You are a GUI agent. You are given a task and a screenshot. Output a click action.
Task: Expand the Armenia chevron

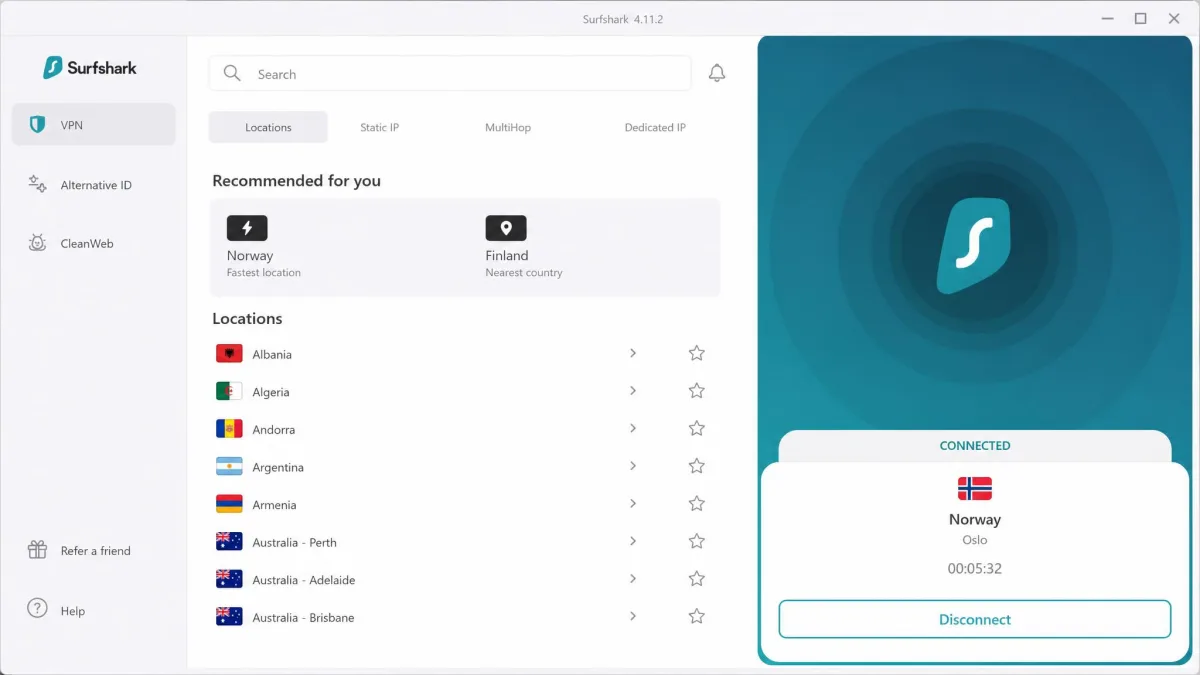tap(633, 503)
